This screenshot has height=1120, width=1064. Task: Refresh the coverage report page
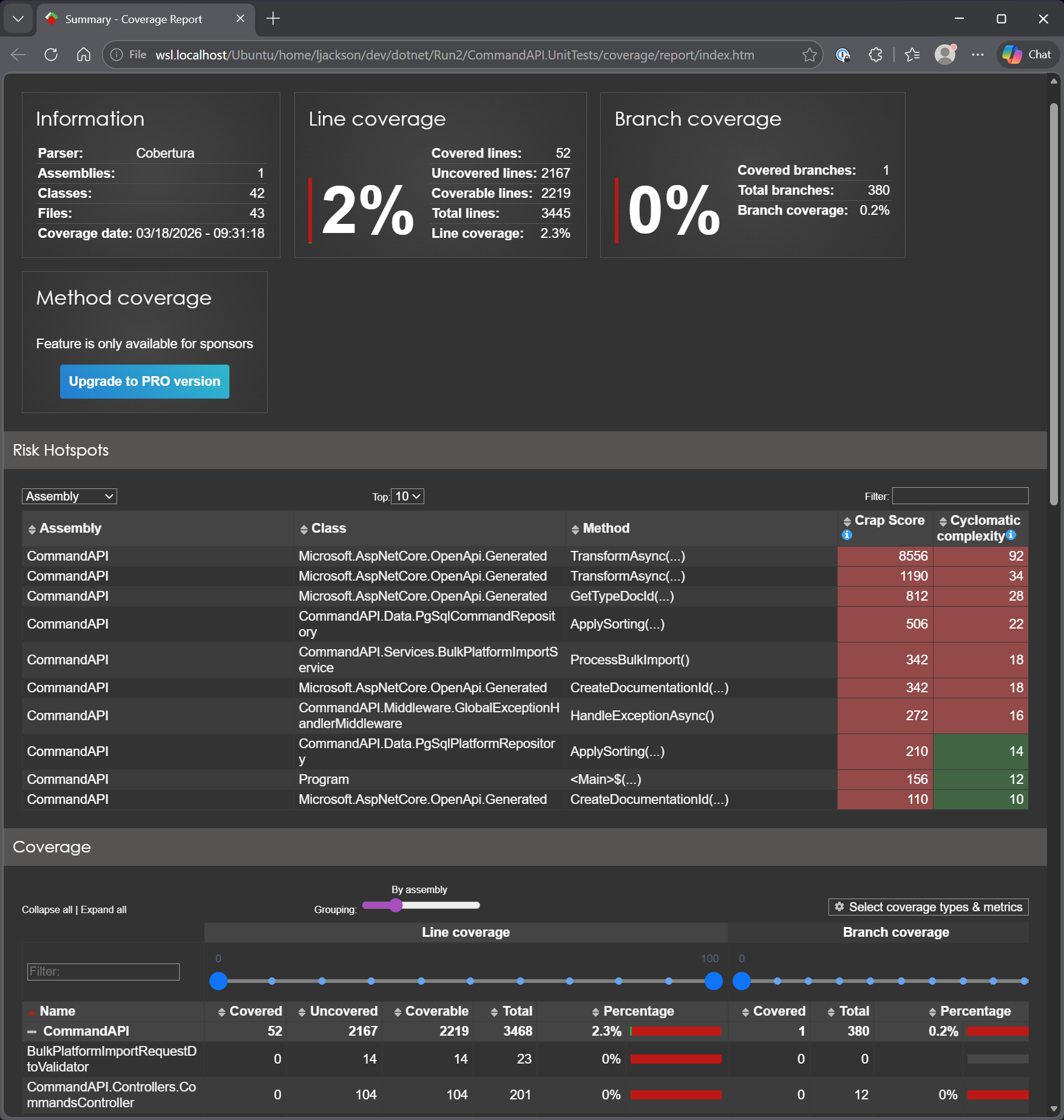coord(51,54)
